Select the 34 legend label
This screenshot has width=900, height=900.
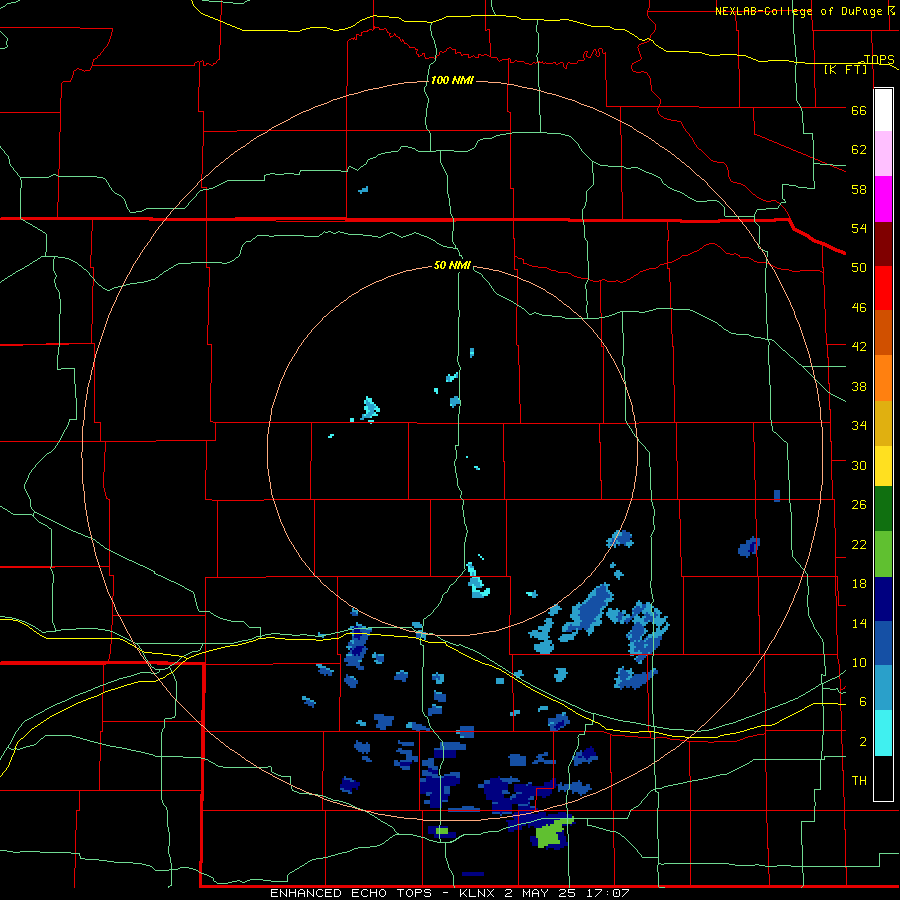(x=859, y=425)
